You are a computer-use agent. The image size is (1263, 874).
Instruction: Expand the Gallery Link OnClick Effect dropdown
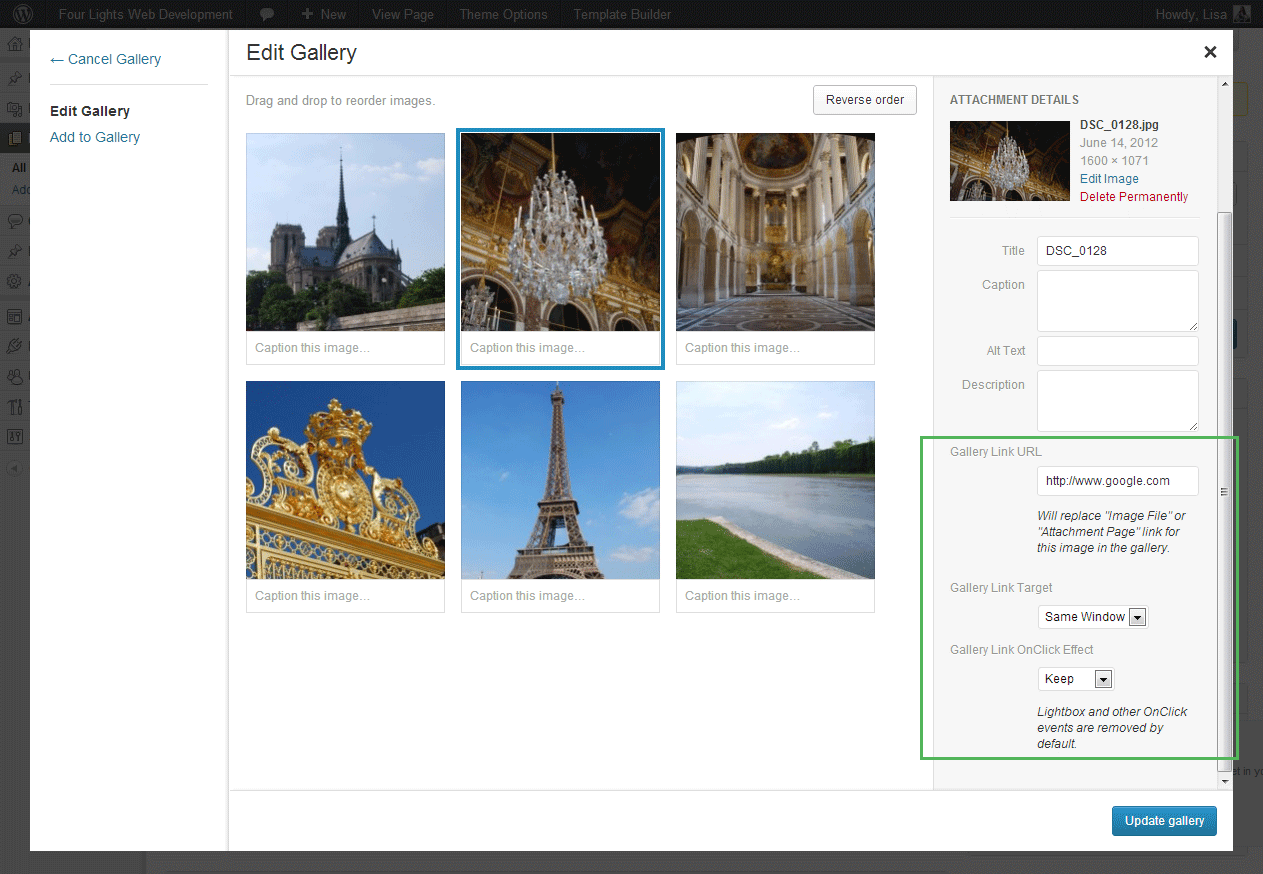coord(1076,679)
